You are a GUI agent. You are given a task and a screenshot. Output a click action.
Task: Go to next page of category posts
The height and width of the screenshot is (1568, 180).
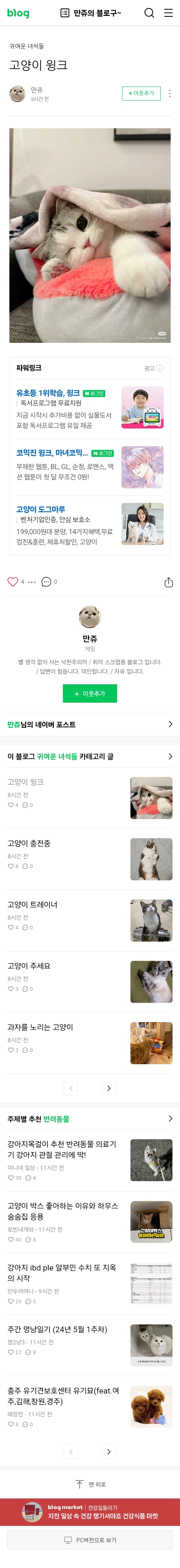(x=109, y=1088)
